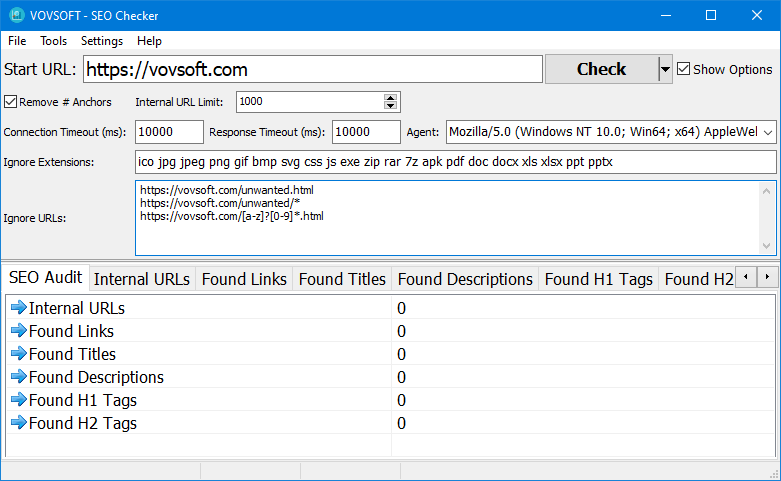Toggle the Remove # Anchors checkbox

10,102
